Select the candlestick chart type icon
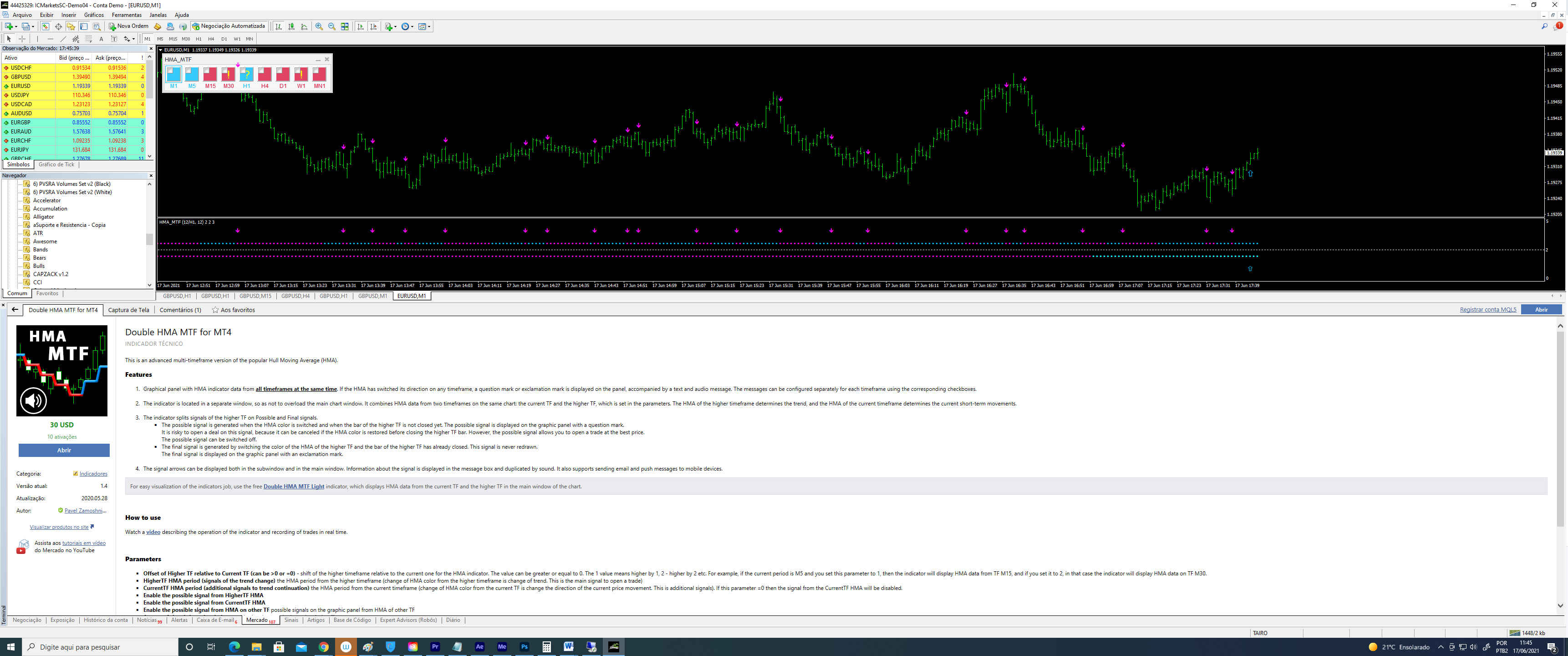1568x656 pixels. tap(291, 26)
